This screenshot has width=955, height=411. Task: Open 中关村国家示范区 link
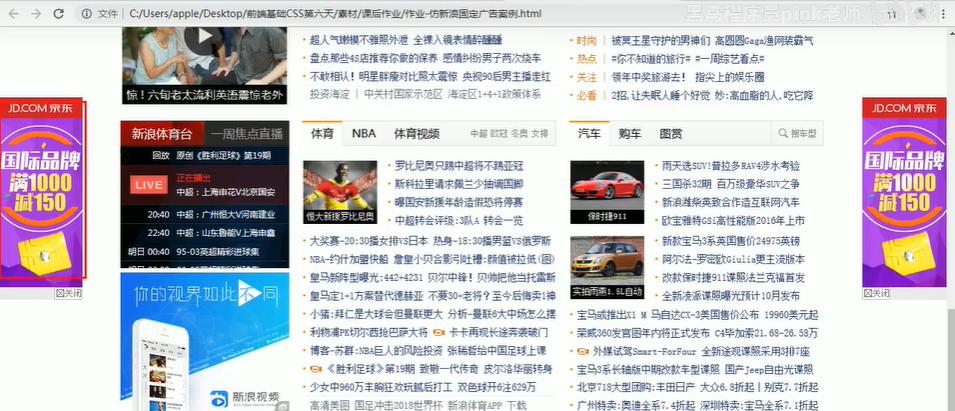click(403, 94)
